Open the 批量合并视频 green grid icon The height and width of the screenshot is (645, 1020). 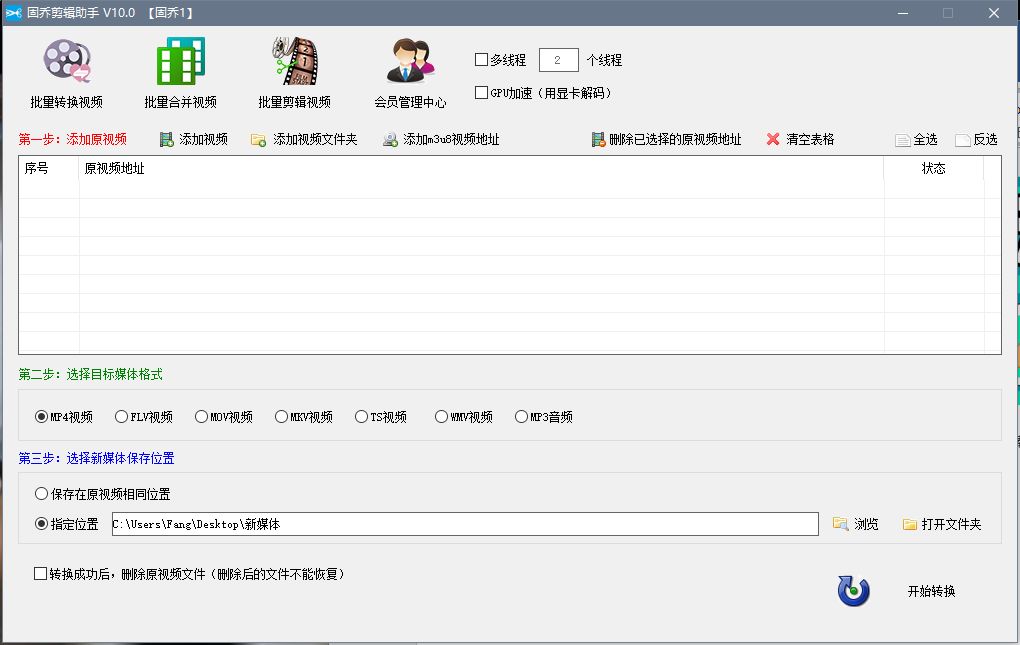point(181,61)
